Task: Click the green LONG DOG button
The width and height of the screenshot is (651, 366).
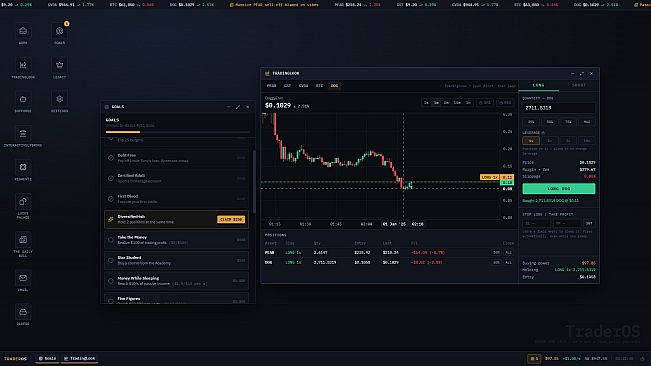Action: [558, 188]
